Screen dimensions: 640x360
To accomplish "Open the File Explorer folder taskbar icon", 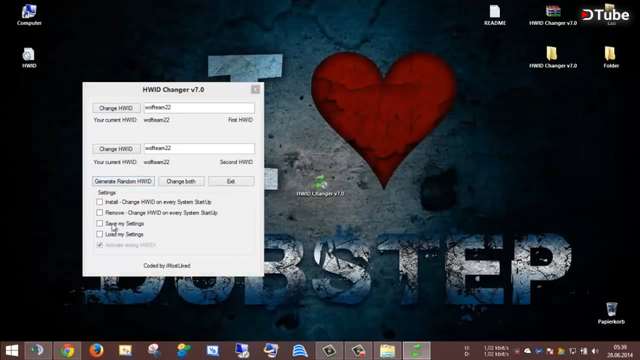I will pyautogui.click(x=387, y=351).
